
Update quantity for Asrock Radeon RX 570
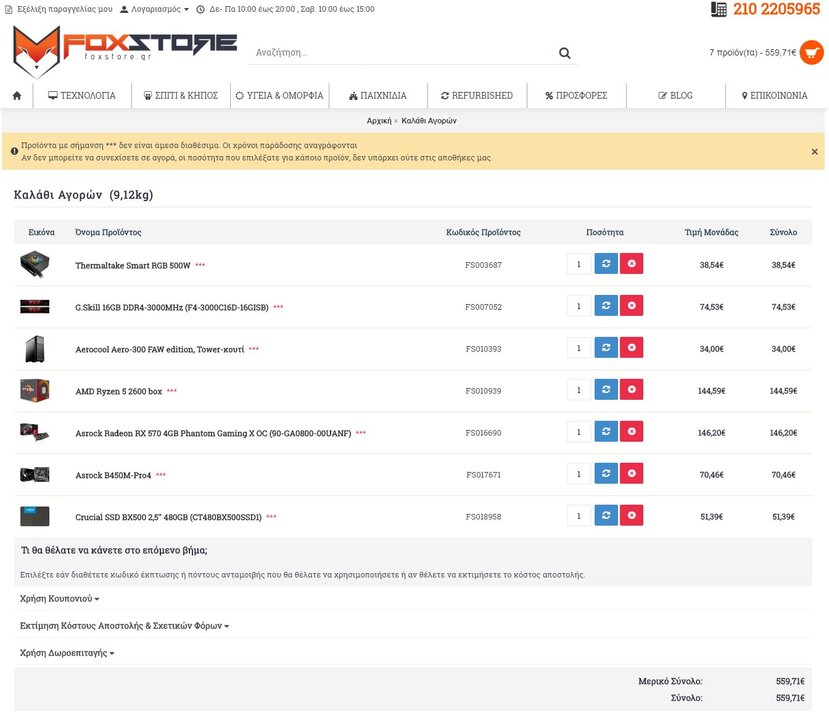click(606, 432)
